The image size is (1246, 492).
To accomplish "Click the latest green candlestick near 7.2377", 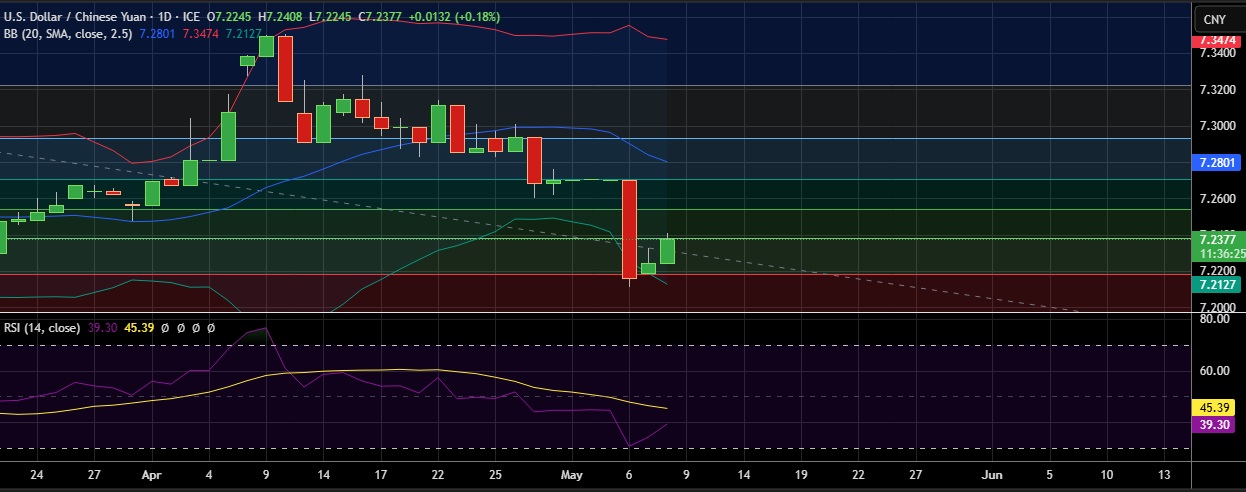I will pyautogui.click(x=667, y=251).
